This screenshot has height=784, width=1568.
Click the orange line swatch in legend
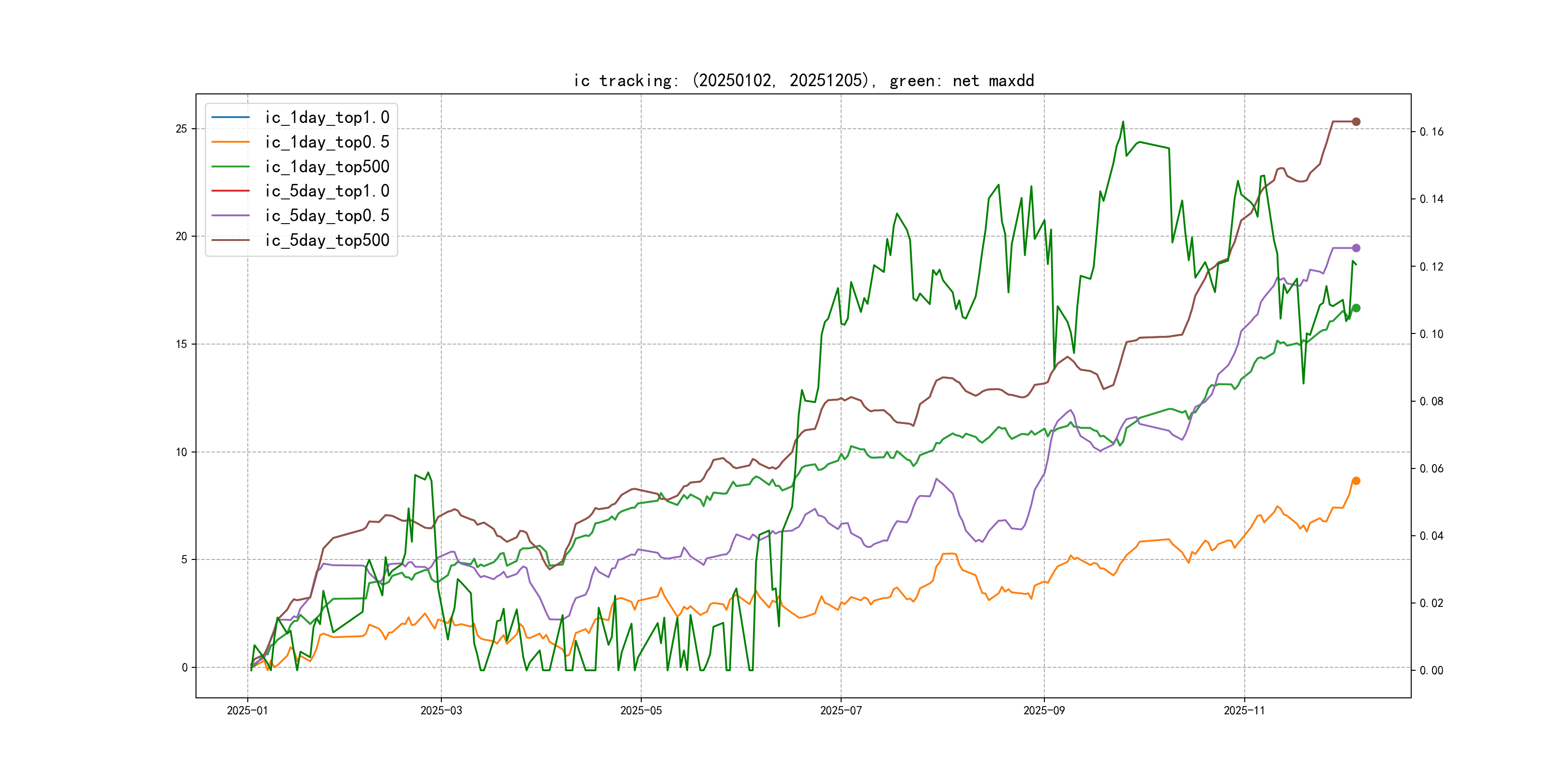(x=230, y=142)
